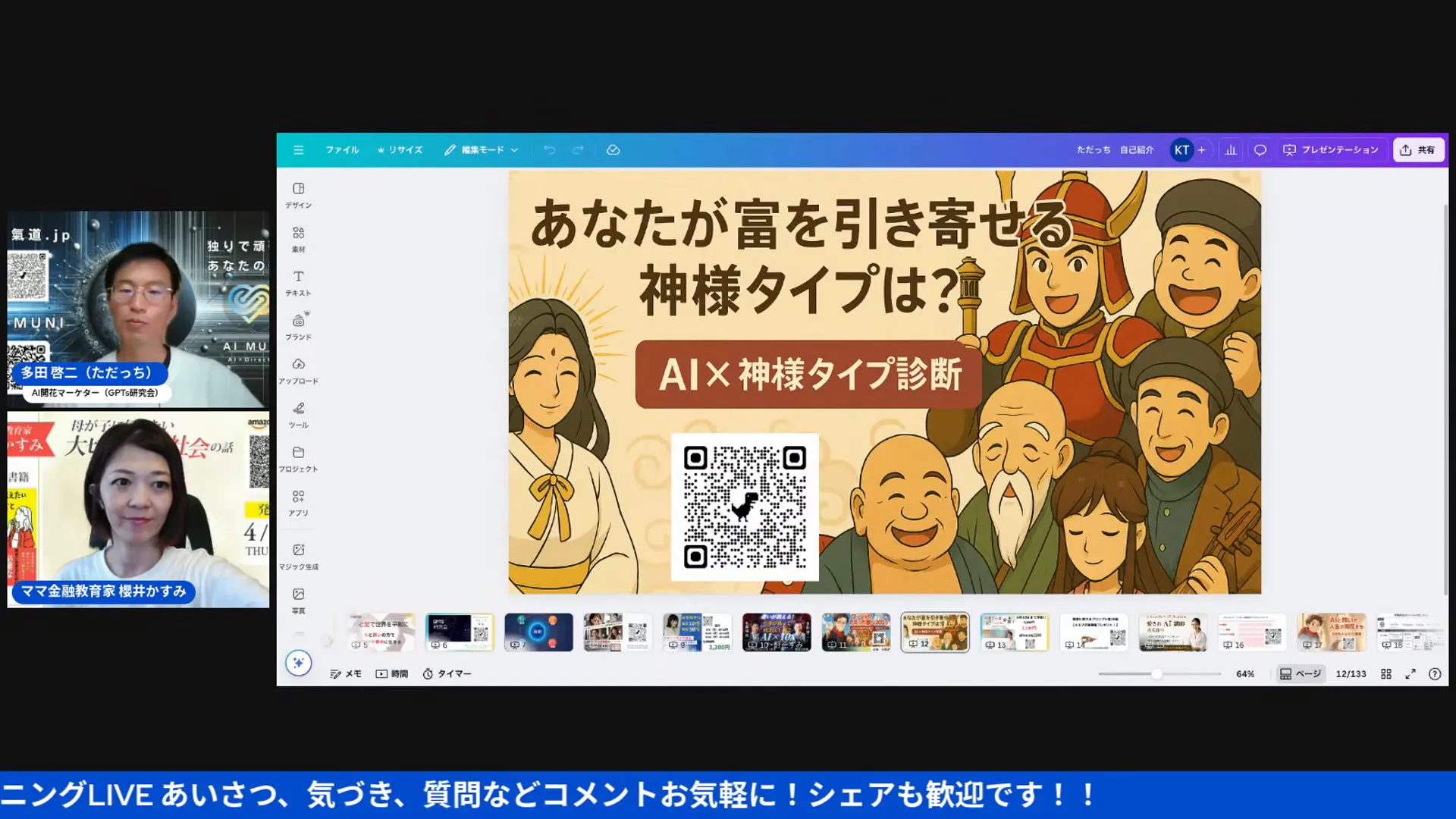
Task: Open the デザイン sidebar panel
Action: (298, 194)
